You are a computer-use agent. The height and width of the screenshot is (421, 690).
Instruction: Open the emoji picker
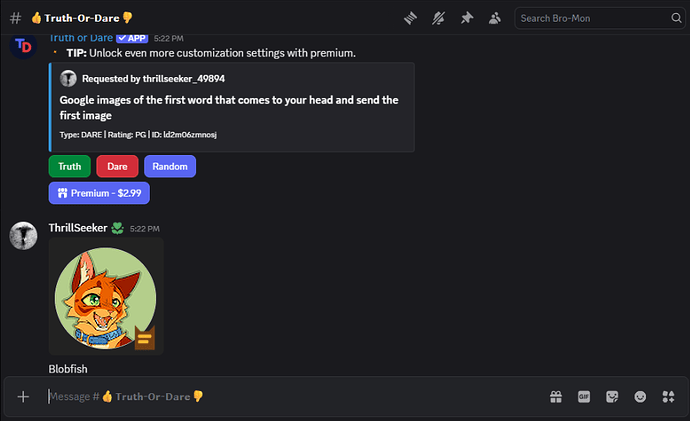[x=640, y=397]
